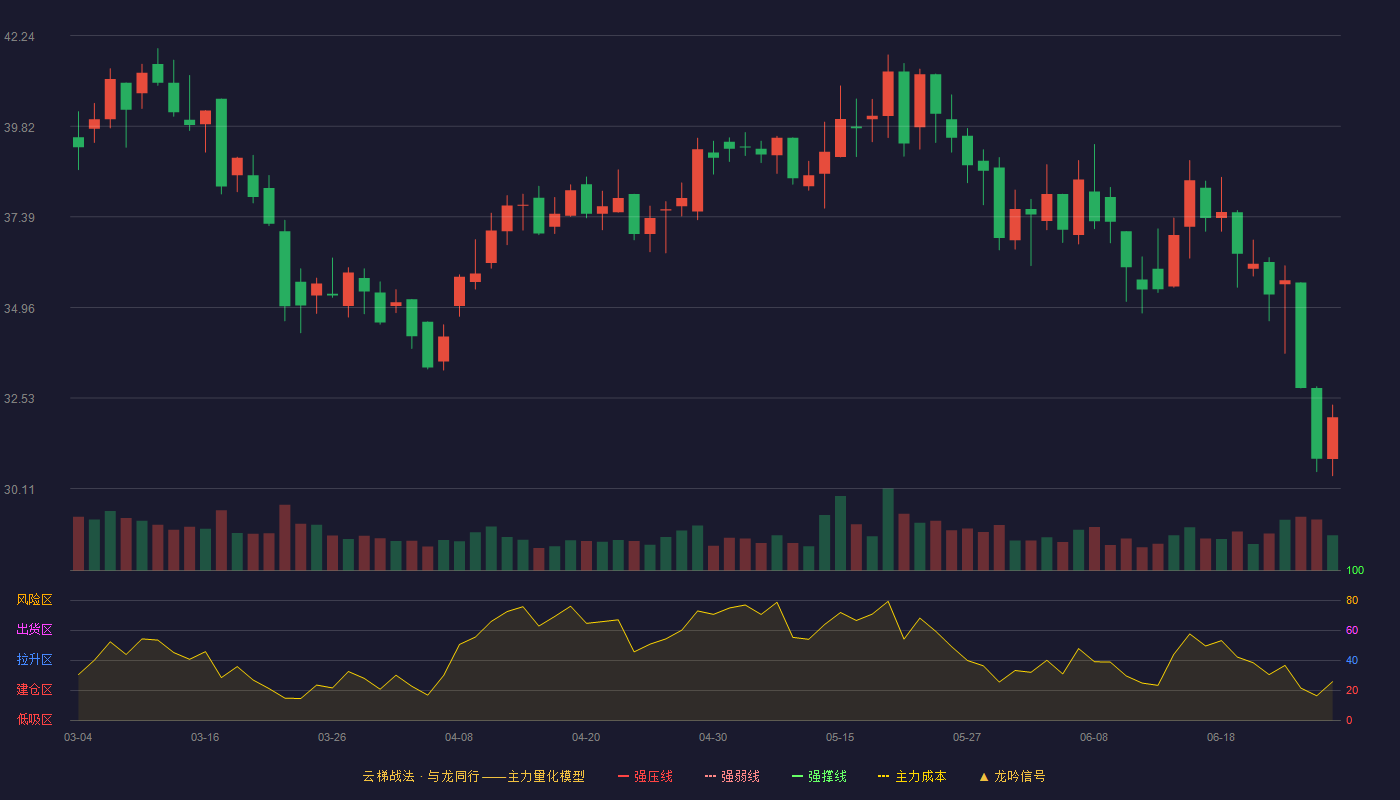Viewport: 1400px width, 800px height.
Task: Select the 32.53 price axis label
Action: click(x=19, y=399)
